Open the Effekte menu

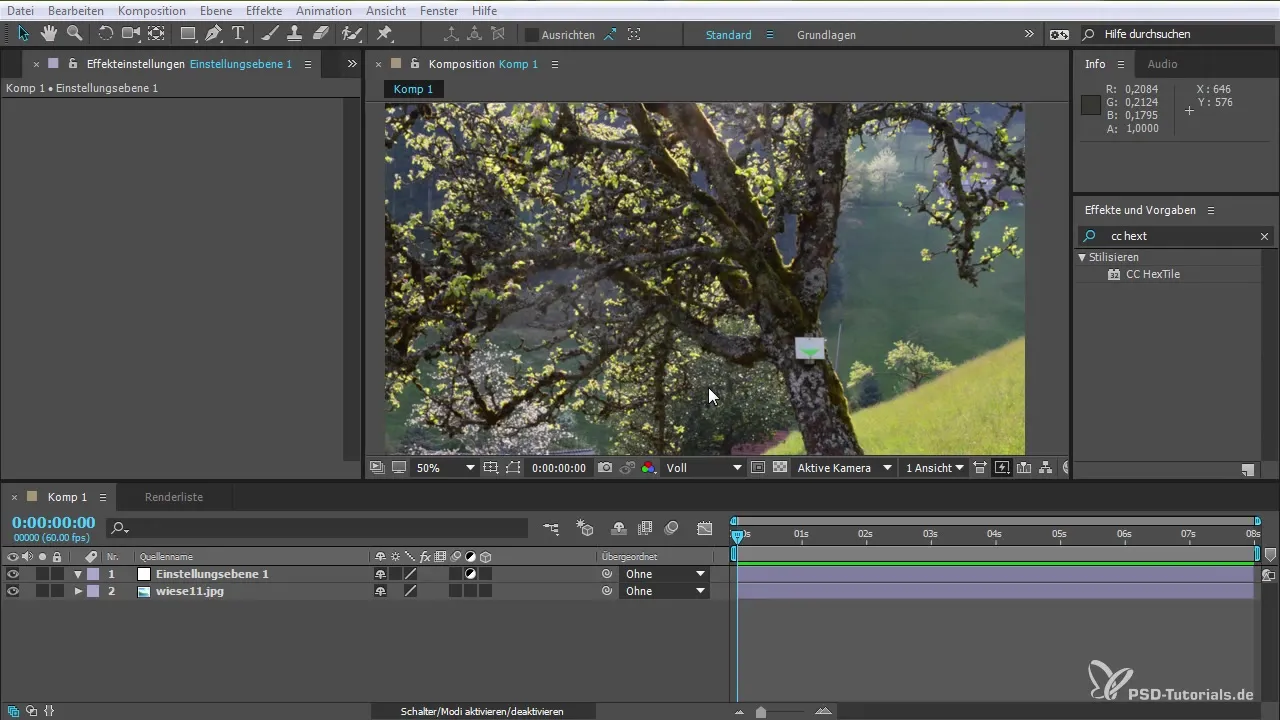[264, 10]
